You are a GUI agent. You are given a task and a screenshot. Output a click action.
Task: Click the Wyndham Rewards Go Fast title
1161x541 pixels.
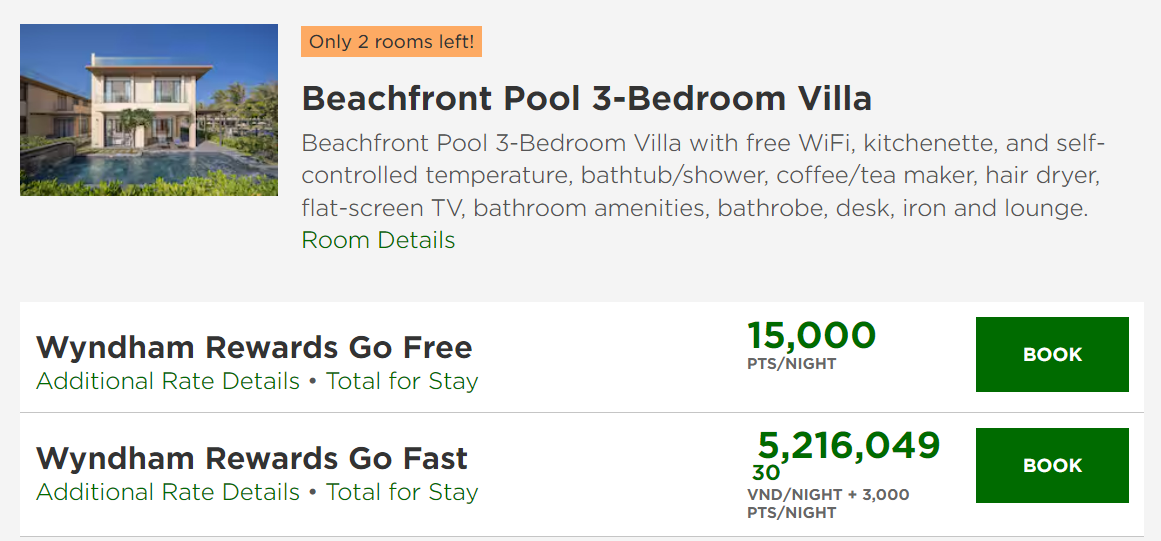pos(252,458)
